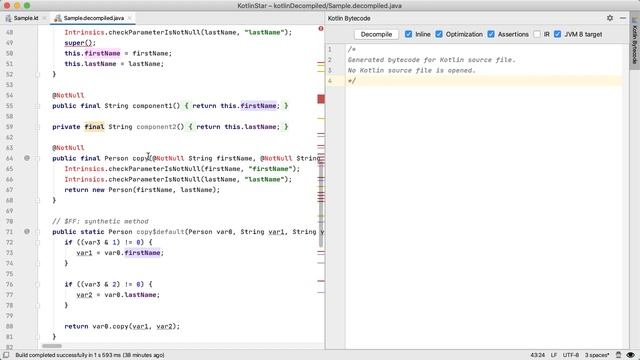Open the UTF-8 encoding selector
Viewport: 640px width, 360px height.
(x=571, y=355)
